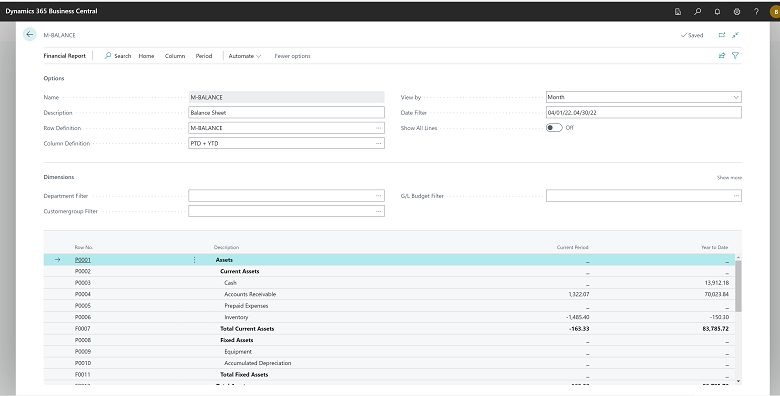This screenshot has width=780, height=396.
Task: Open the notifications bell
Action: [717, 11]
